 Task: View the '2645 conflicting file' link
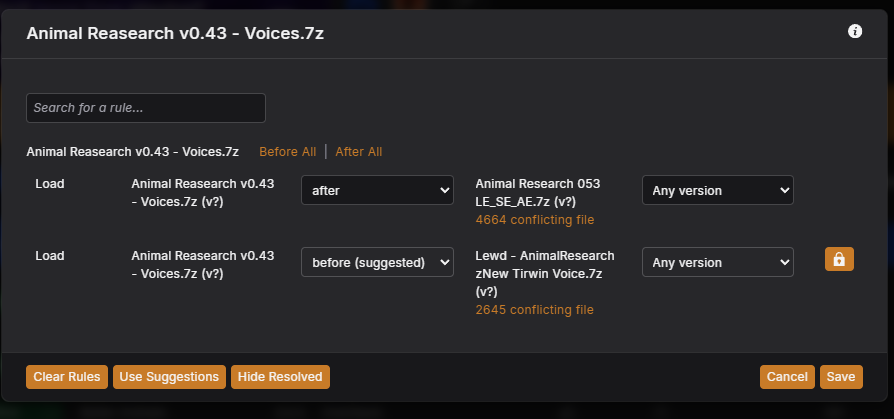tap(535, 310)
